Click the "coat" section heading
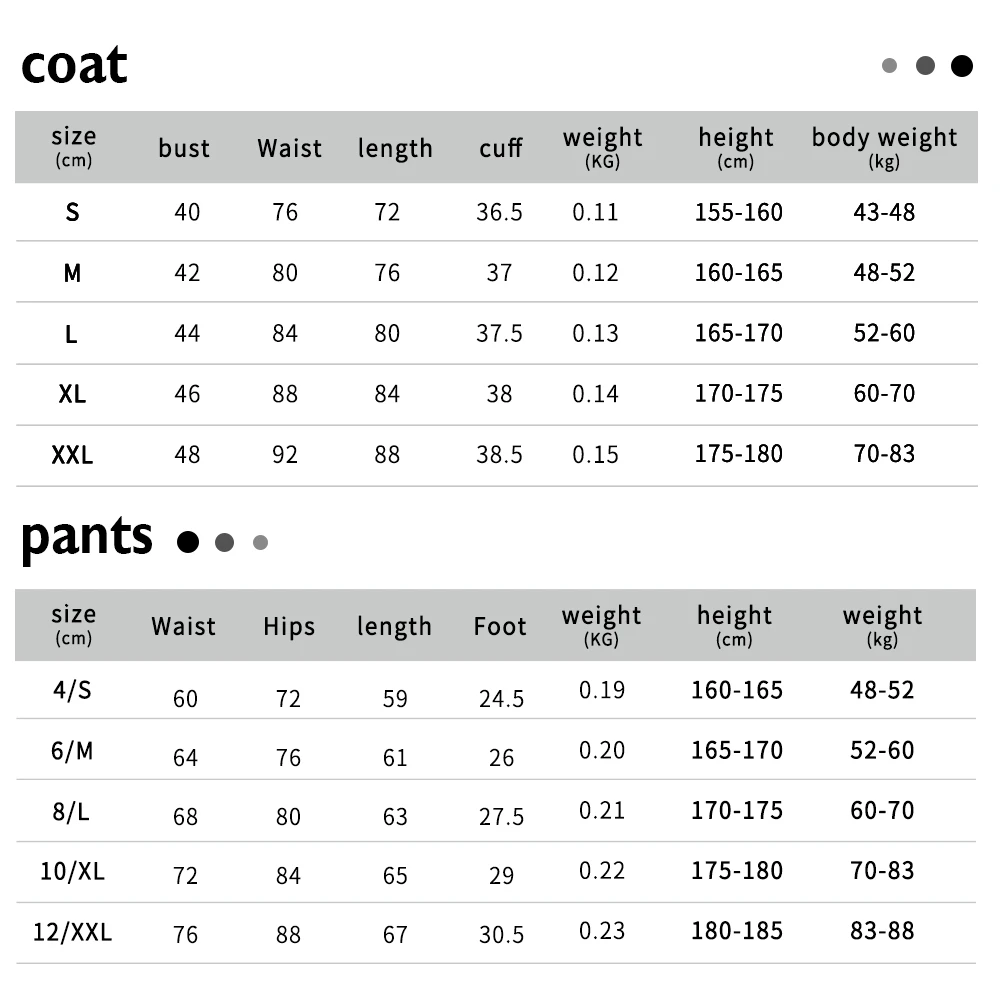1000x1000 pixels. pyautogui.click(x=74, y=66)
